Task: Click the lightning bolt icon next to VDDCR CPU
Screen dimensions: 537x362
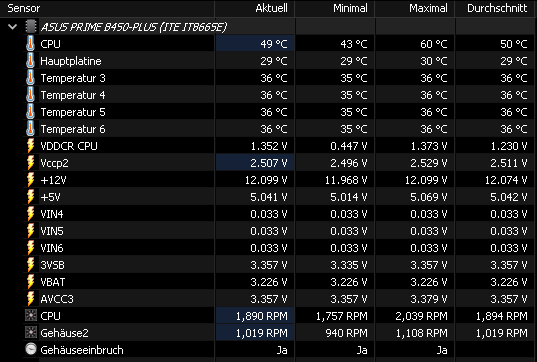Action: (x=30, y=146)
